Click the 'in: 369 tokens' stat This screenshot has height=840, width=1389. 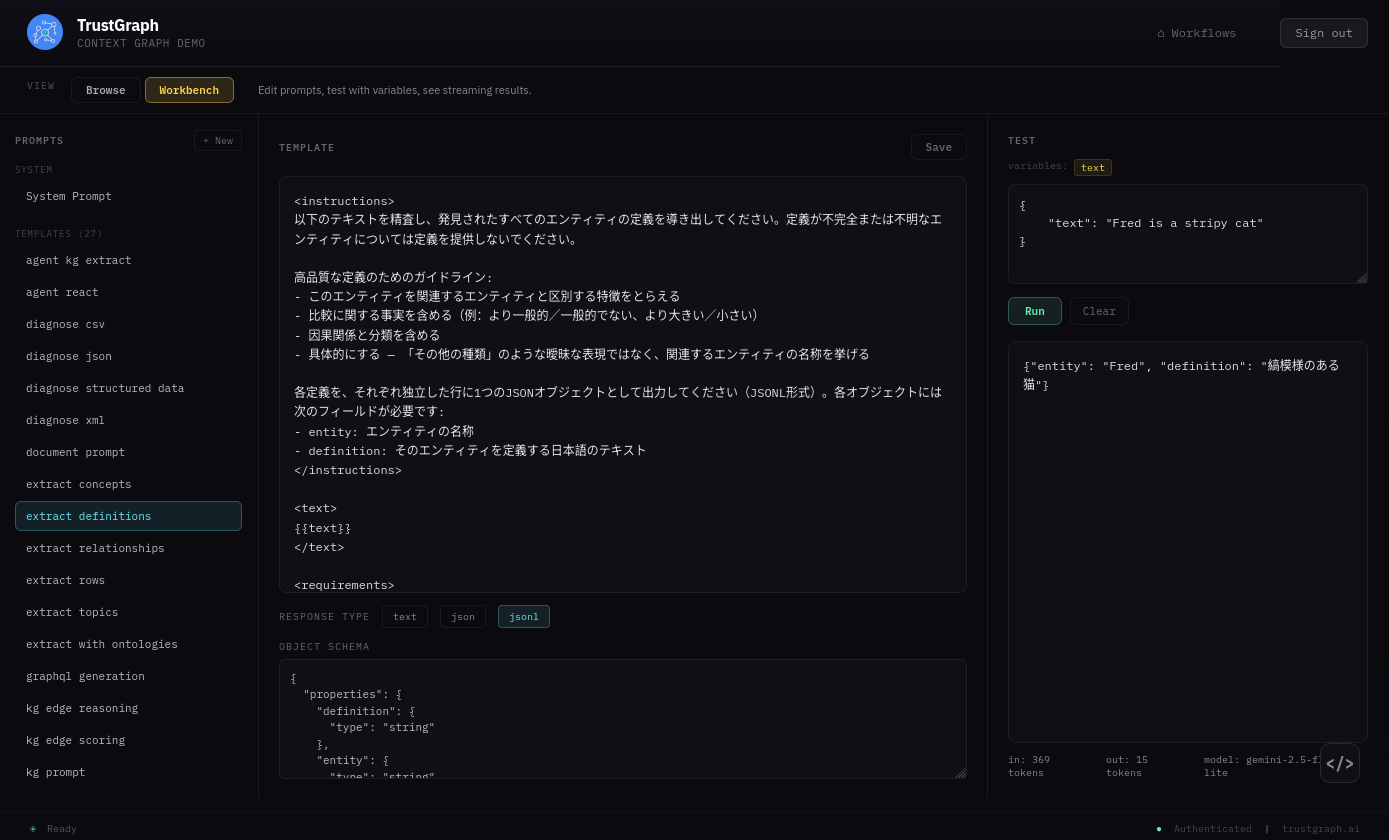click(1029, 766)
